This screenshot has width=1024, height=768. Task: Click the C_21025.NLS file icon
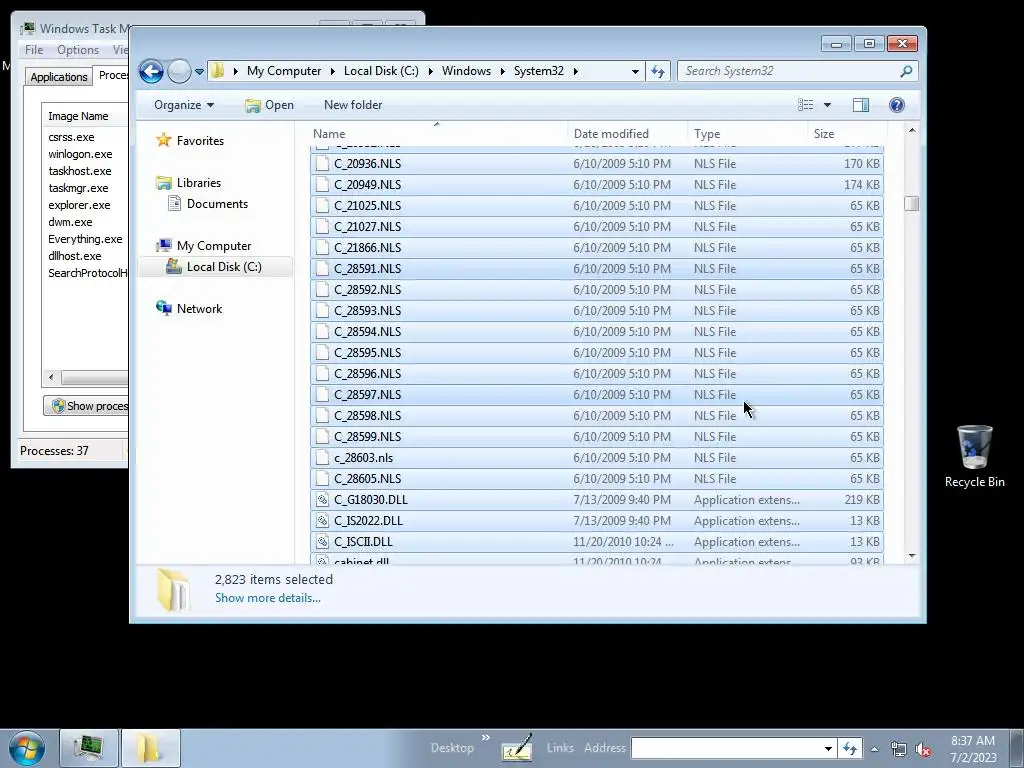[322, 206]
